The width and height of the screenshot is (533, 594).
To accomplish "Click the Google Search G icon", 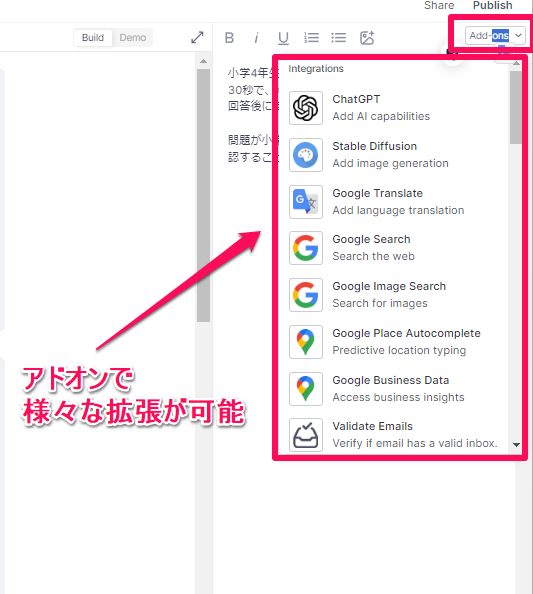I will coord(306,248).
